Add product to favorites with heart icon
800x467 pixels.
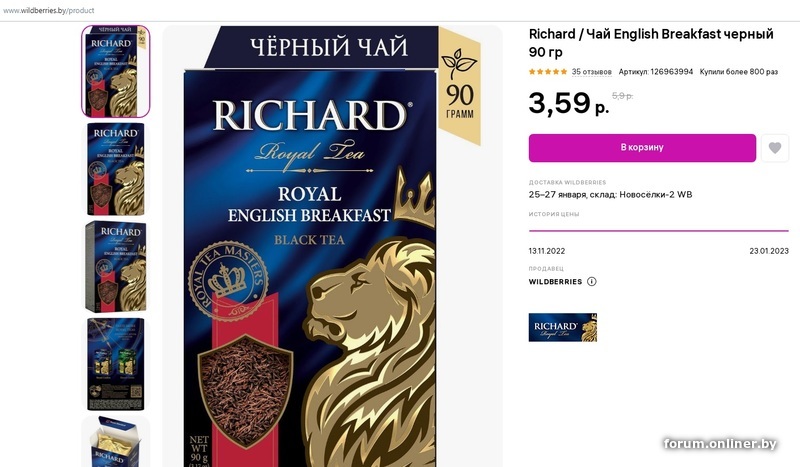[x=774, y=148]
